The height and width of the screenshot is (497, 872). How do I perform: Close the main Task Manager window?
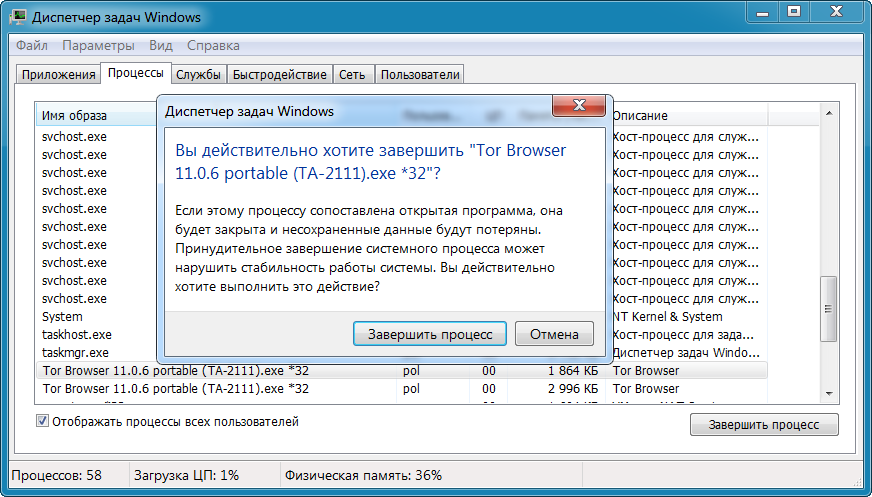(836, 12)
